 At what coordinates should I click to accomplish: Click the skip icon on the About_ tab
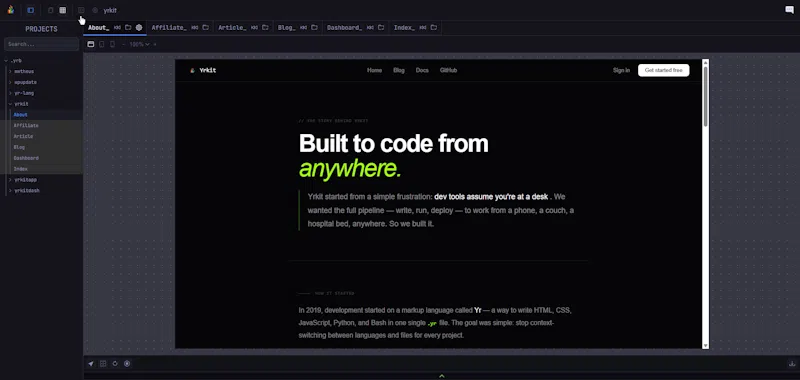tap(117, 28)
